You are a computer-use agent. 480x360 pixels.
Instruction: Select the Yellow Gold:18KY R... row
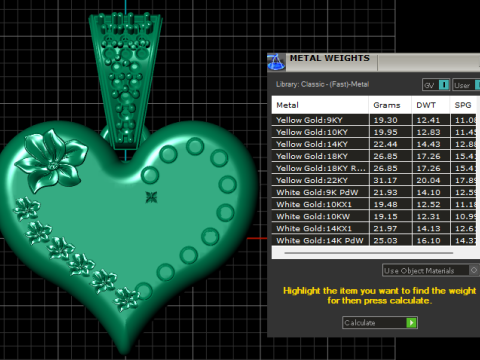pyautogui.click(x=374, y=168)
